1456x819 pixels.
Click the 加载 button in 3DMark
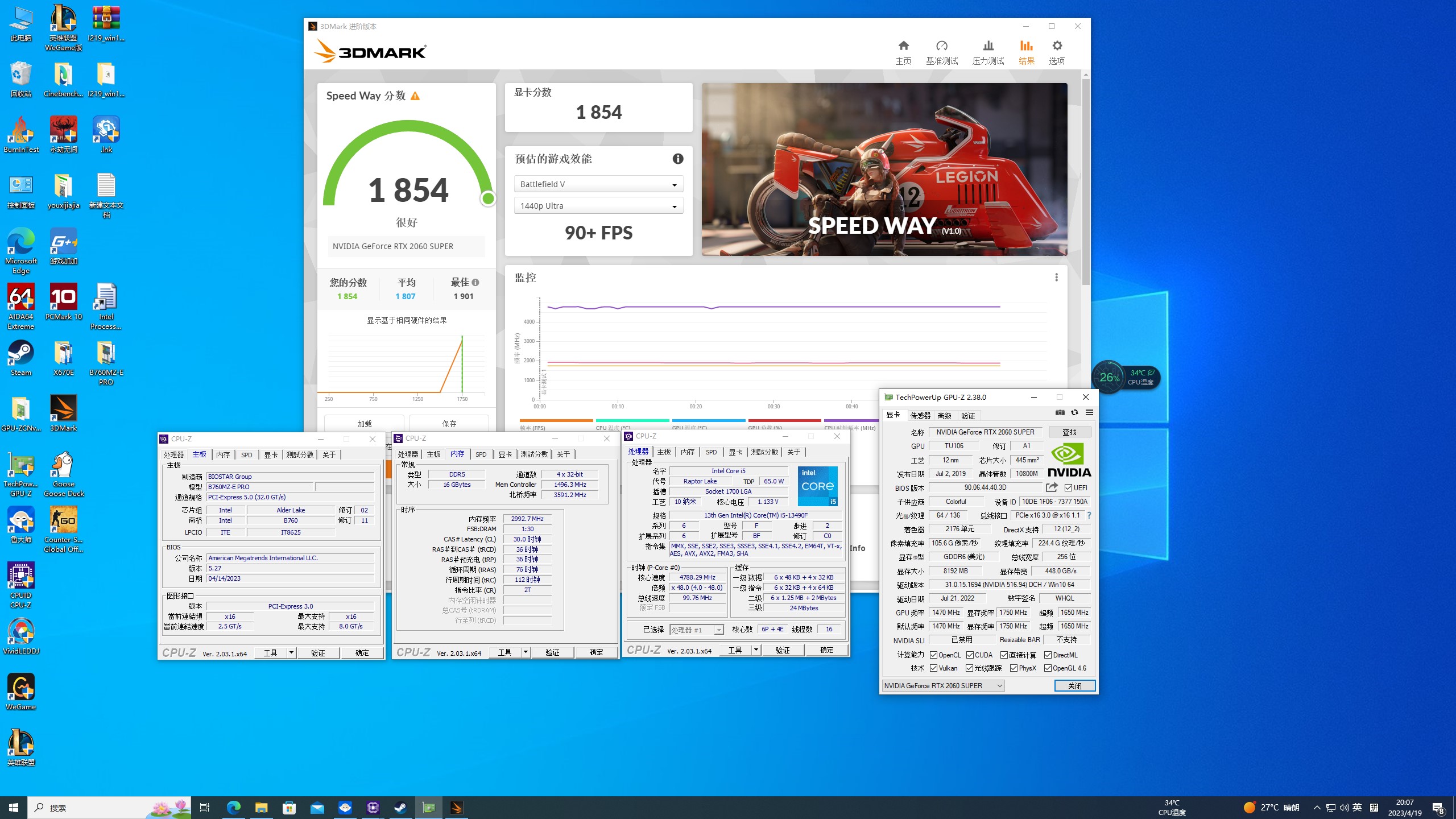click(x=364, y=424)
